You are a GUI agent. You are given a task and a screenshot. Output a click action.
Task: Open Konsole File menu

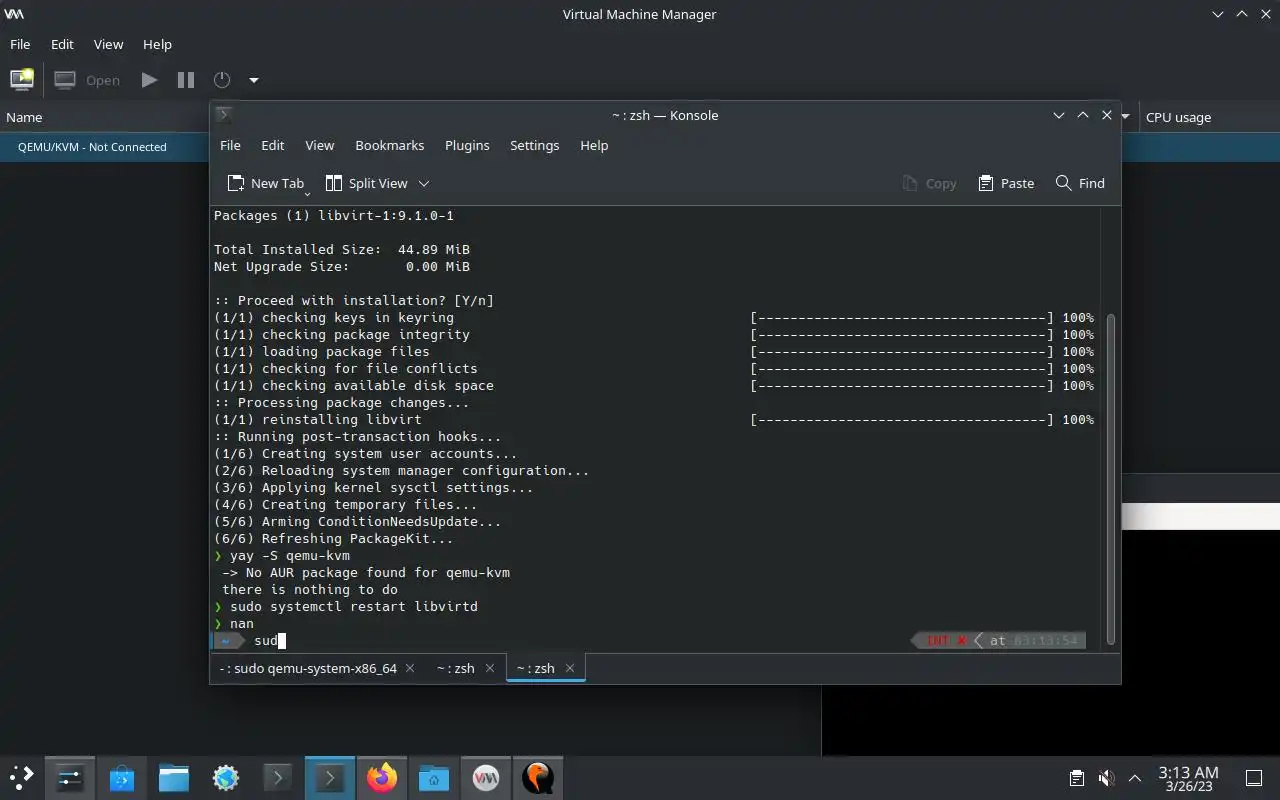pyautogui.click(x=230, y=145)
